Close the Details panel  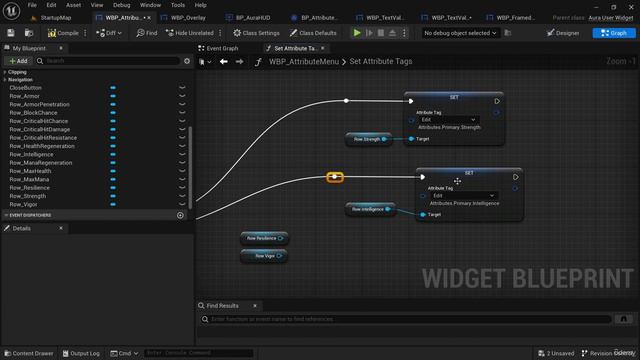coord(61,228)
